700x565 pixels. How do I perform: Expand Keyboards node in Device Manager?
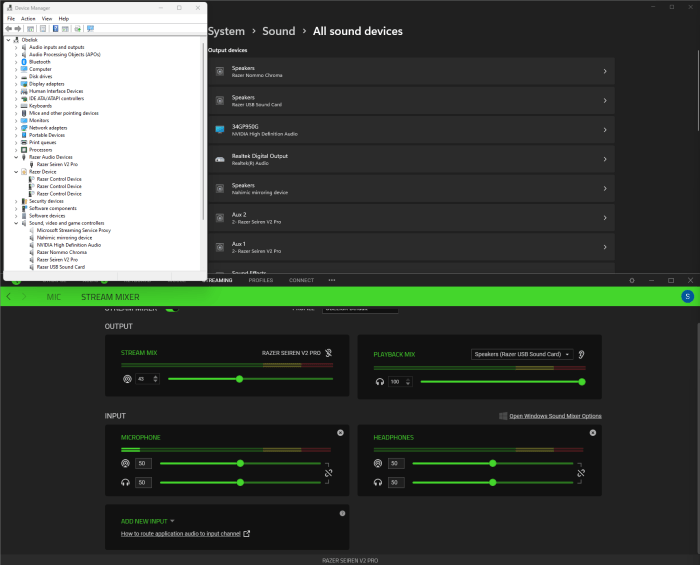16,106
